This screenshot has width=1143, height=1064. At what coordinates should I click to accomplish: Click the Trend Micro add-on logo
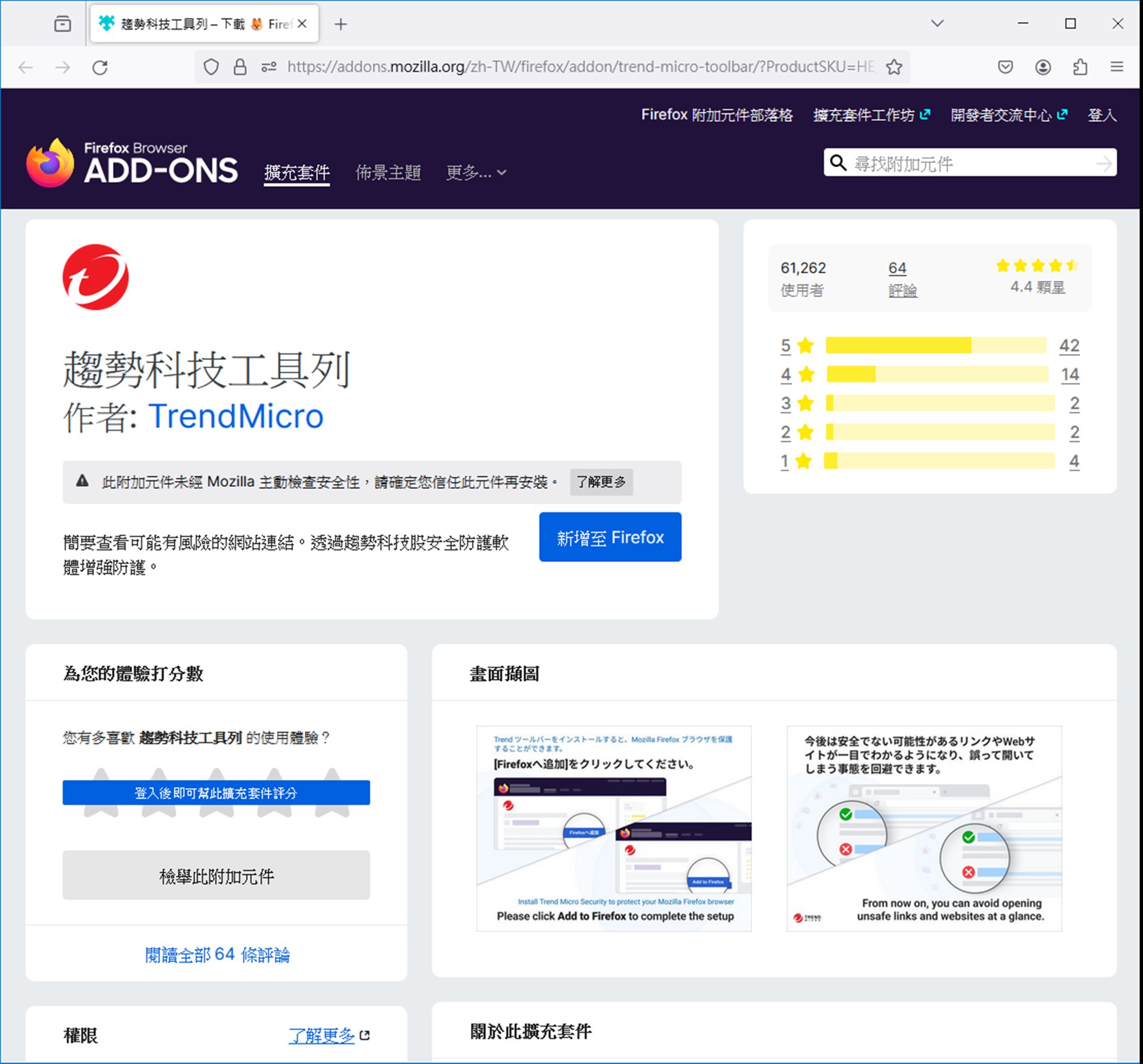95,277
